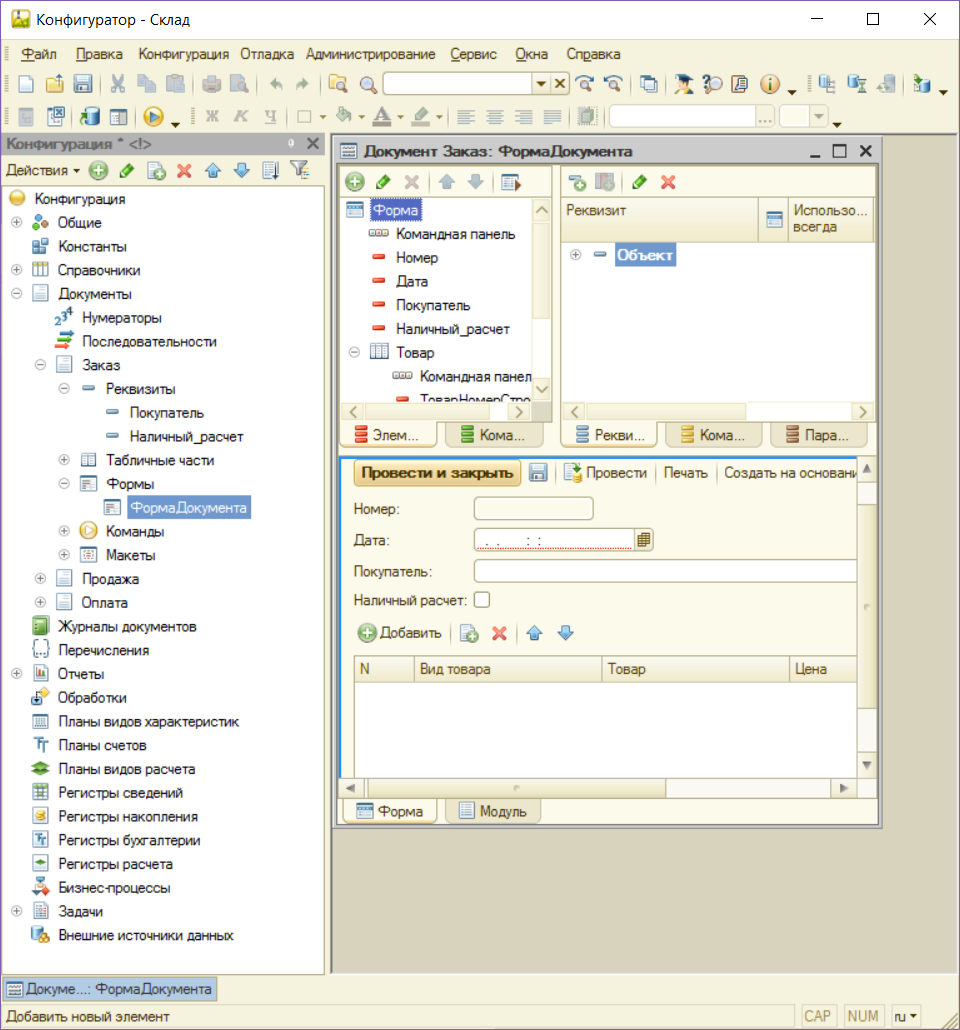Image resolution: width=960 pixels, height=1030 pixels.
Task: Click the Вид товара column header
Action: click(507, 669)
